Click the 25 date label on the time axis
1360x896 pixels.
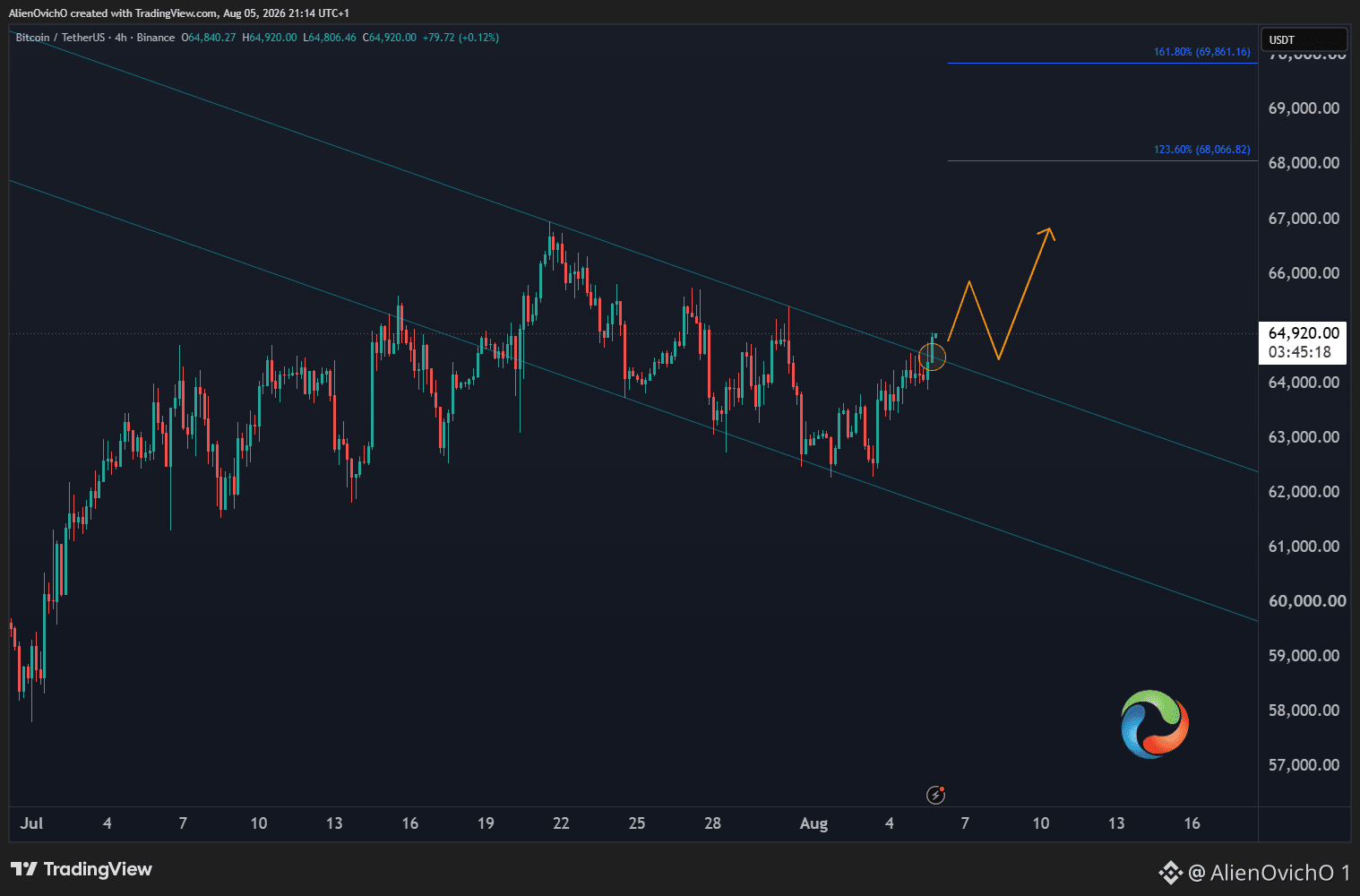tap(637, 823)
